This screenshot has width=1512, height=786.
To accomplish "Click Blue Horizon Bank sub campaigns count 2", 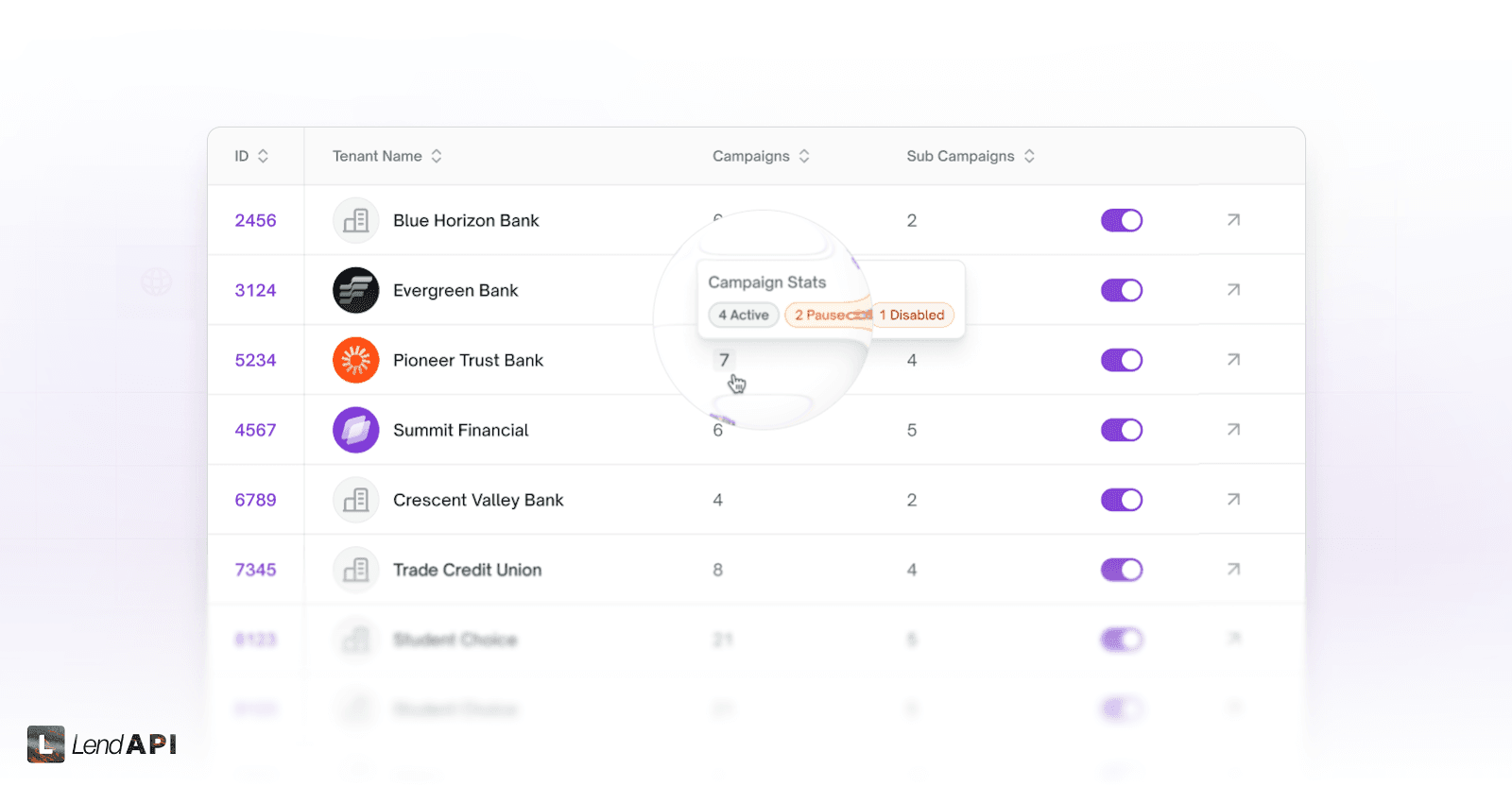I will tap(912, 220).
